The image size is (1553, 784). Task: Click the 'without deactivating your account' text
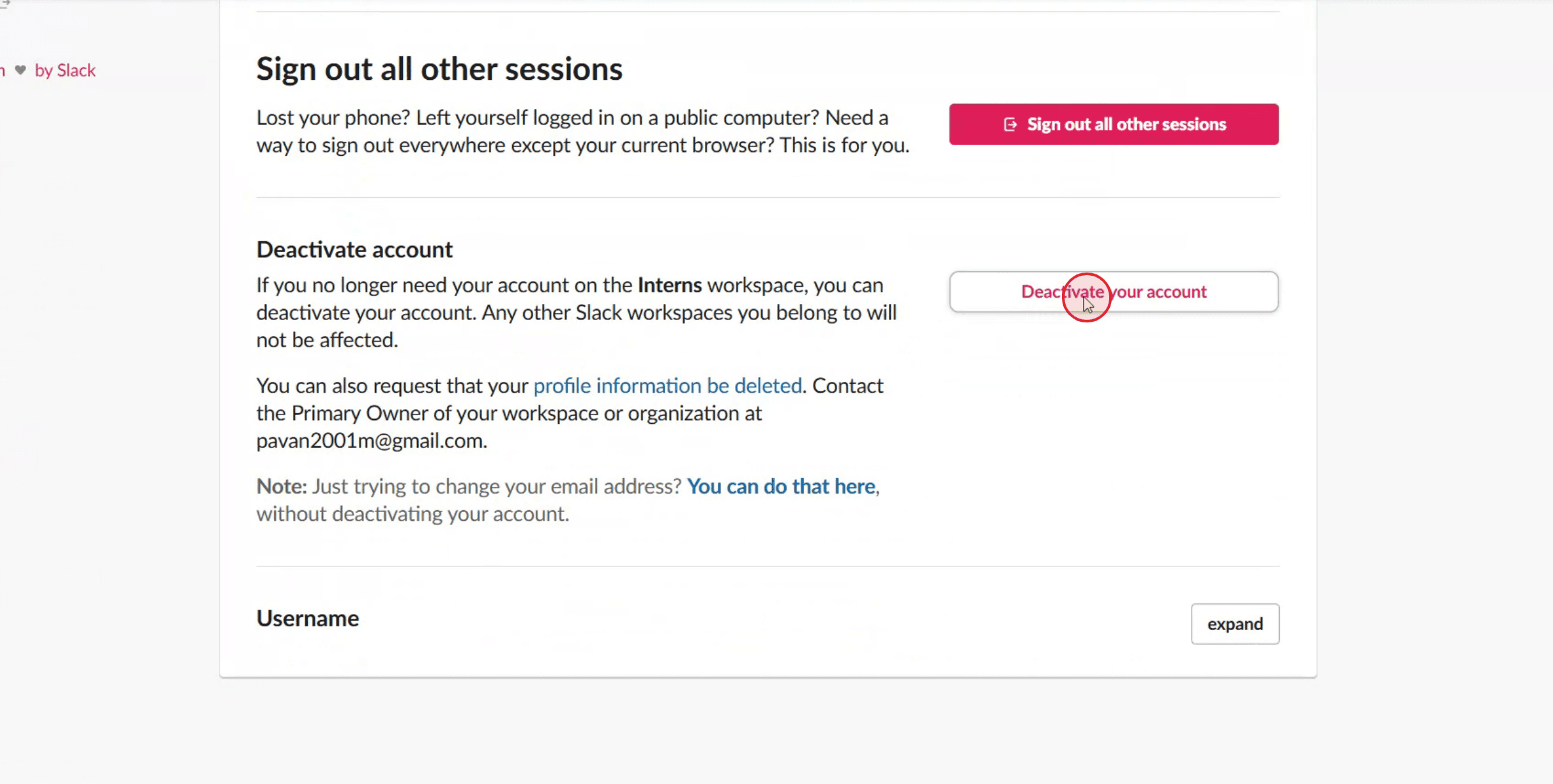[413, 514]
